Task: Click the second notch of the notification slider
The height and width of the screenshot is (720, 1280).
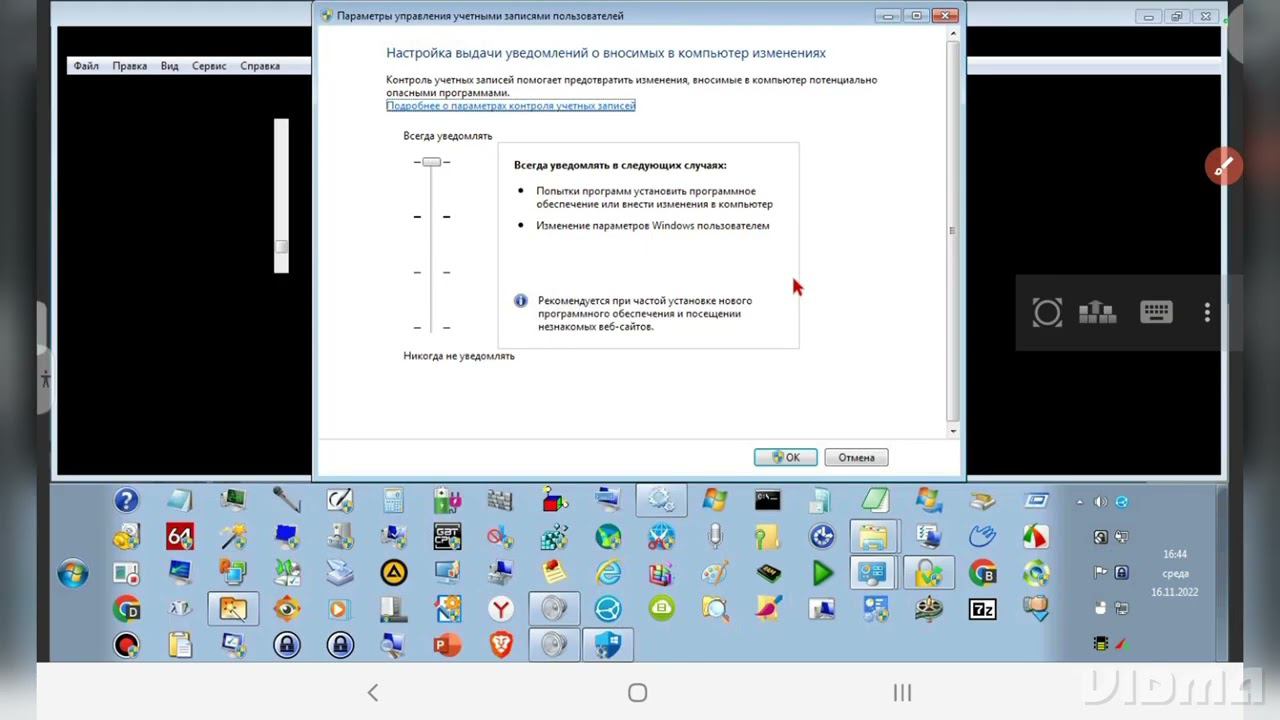Action: point(432,217)
